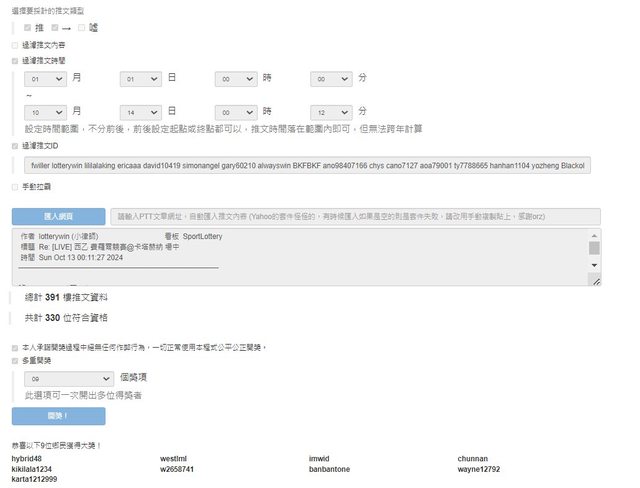Screen dimensions: 640x488
Task: Toggle the 推 comment type checkbox
Action: pyautogui.click(x=29, y=26)
